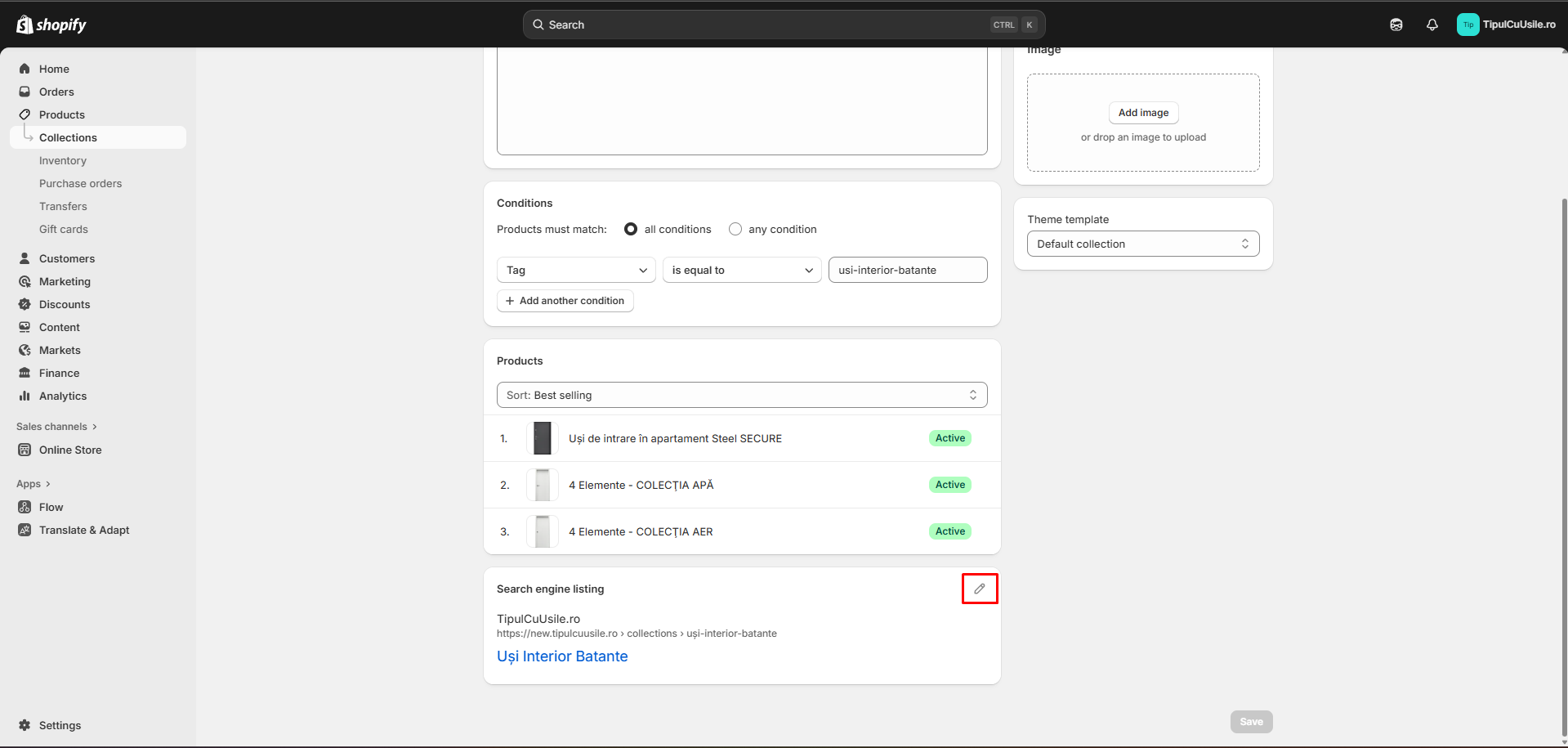Image resolution: width=1568 pixels, height=748 pixels.
Task: Expand the Sort: Best selling dropdown
Action: [x=741, y=395]
